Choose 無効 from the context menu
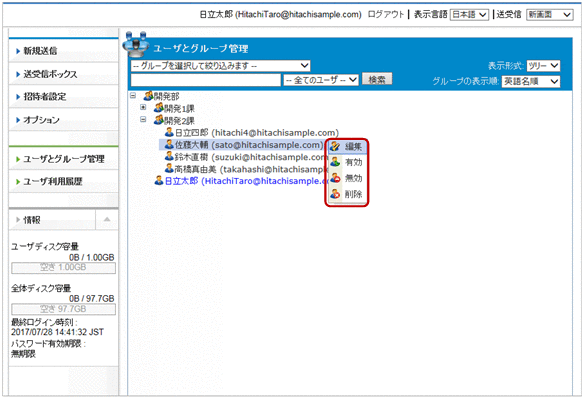The height and width of the screenshot is (400, 585). tap(347, 178)
